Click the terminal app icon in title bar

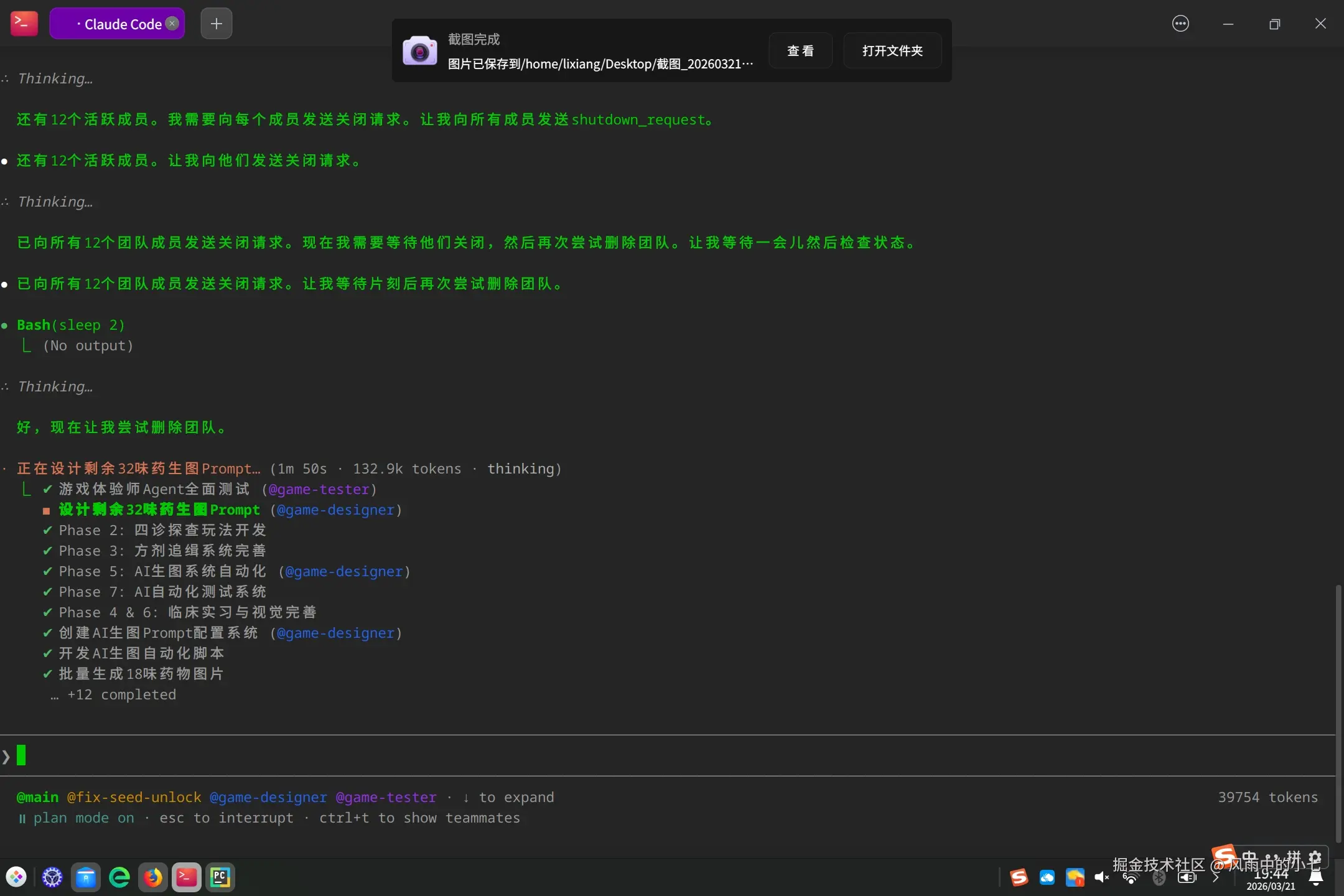[x=24, y=24]
